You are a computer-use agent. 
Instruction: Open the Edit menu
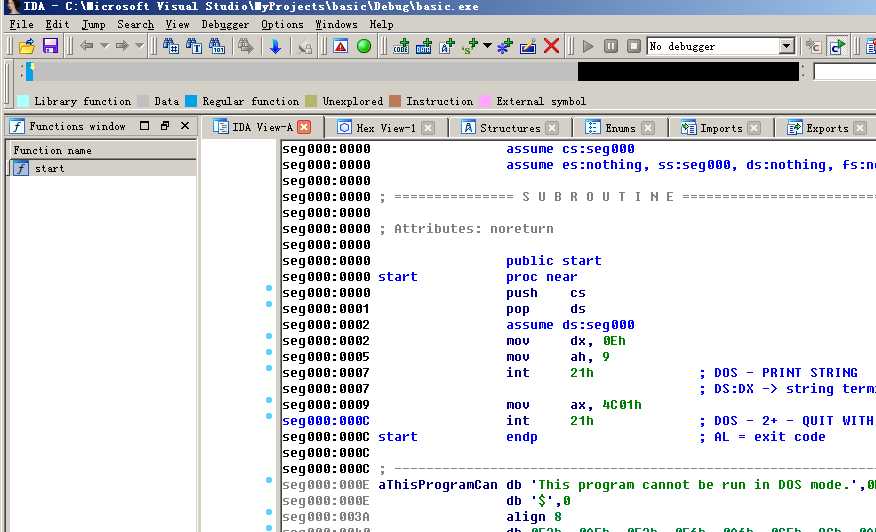pos(57,25)
